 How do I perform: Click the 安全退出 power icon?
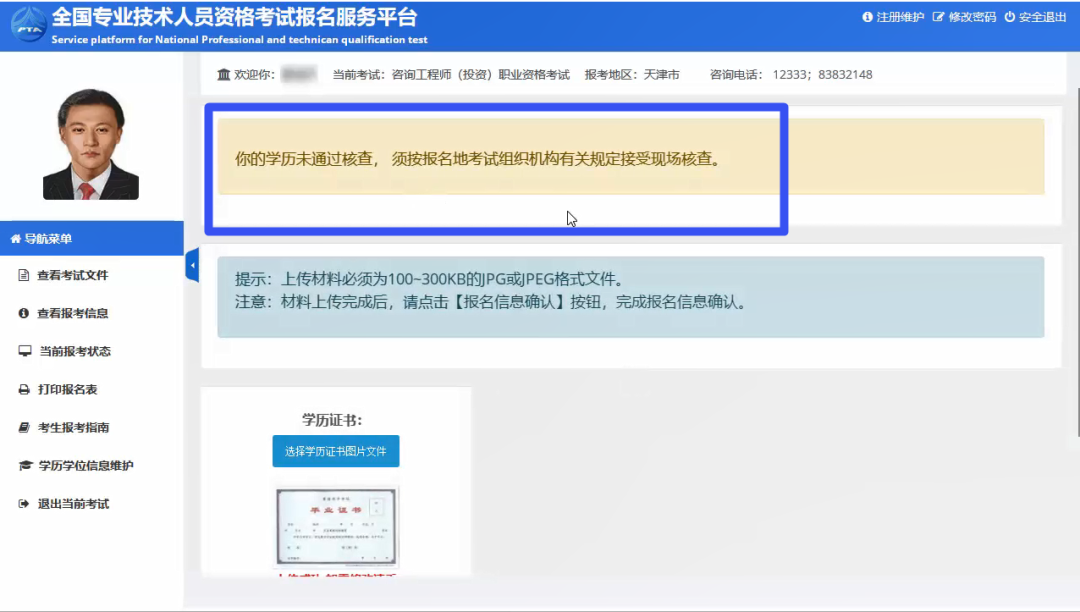point(1009,18)
